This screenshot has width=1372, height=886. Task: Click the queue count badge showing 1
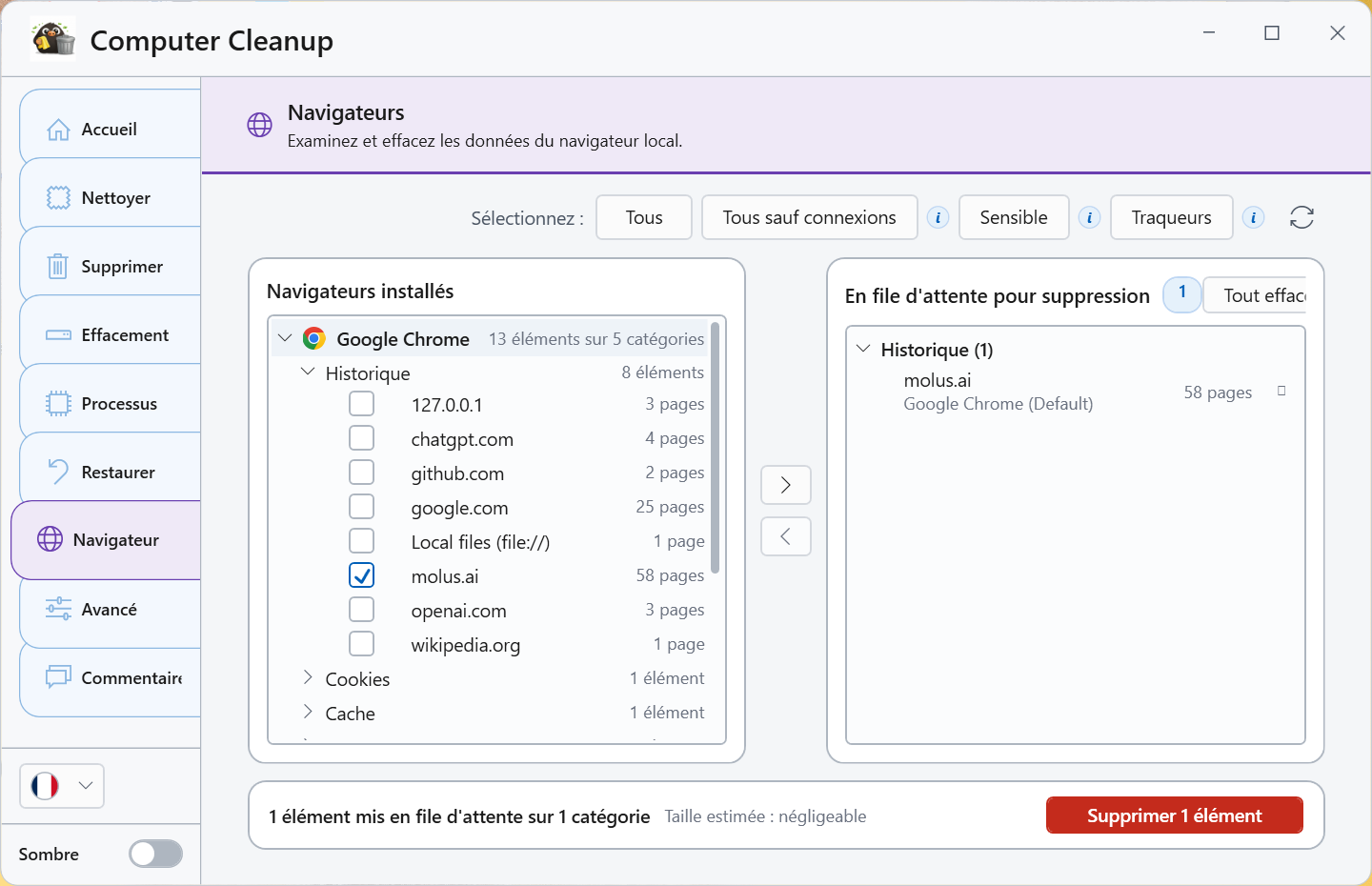(x=1182, y=294)
